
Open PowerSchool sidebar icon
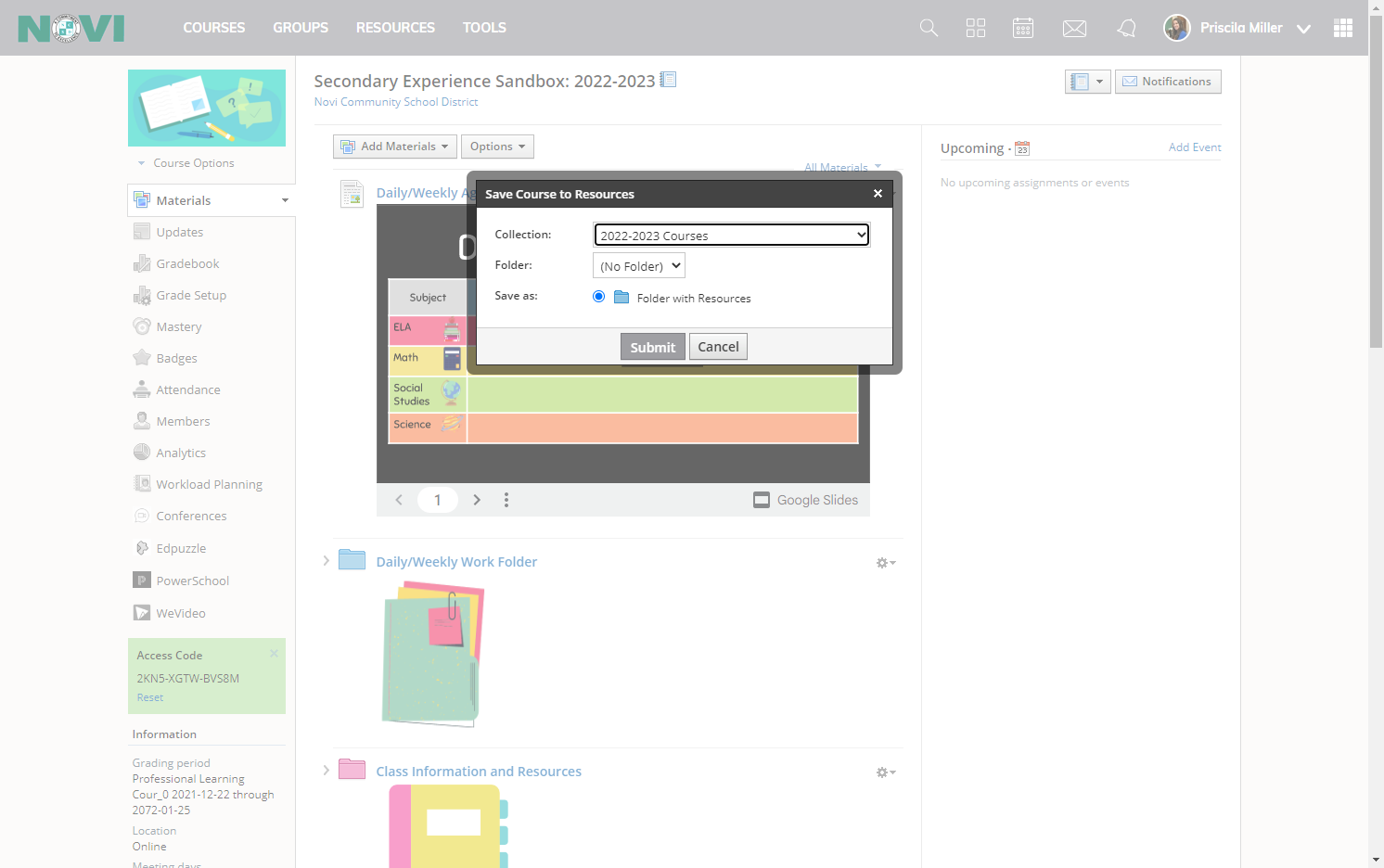pos(142,581)
